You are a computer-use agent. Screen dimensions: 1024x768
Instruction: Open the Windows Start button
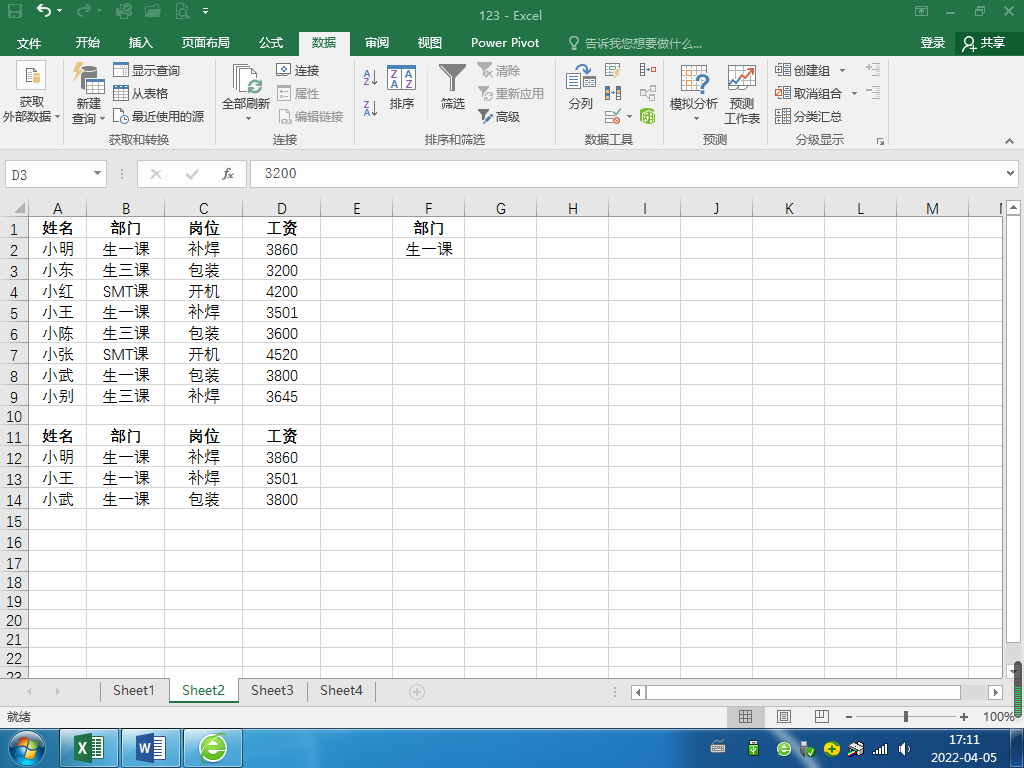pyautogui.click(x=26, y=748)
